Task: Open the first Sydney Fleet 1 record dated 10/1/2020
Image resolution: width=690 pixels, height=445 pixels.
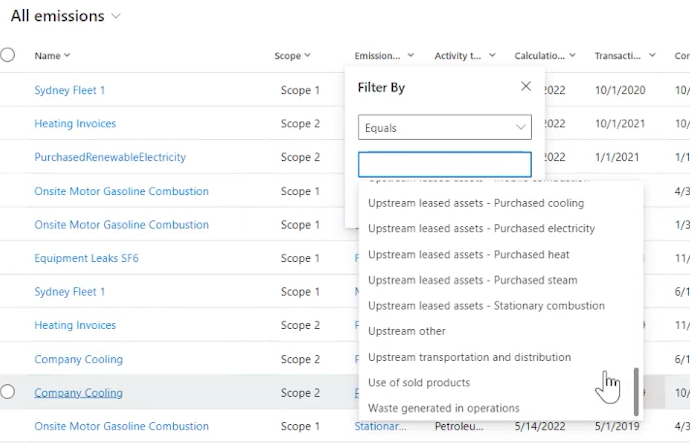Action: (70, 90)
